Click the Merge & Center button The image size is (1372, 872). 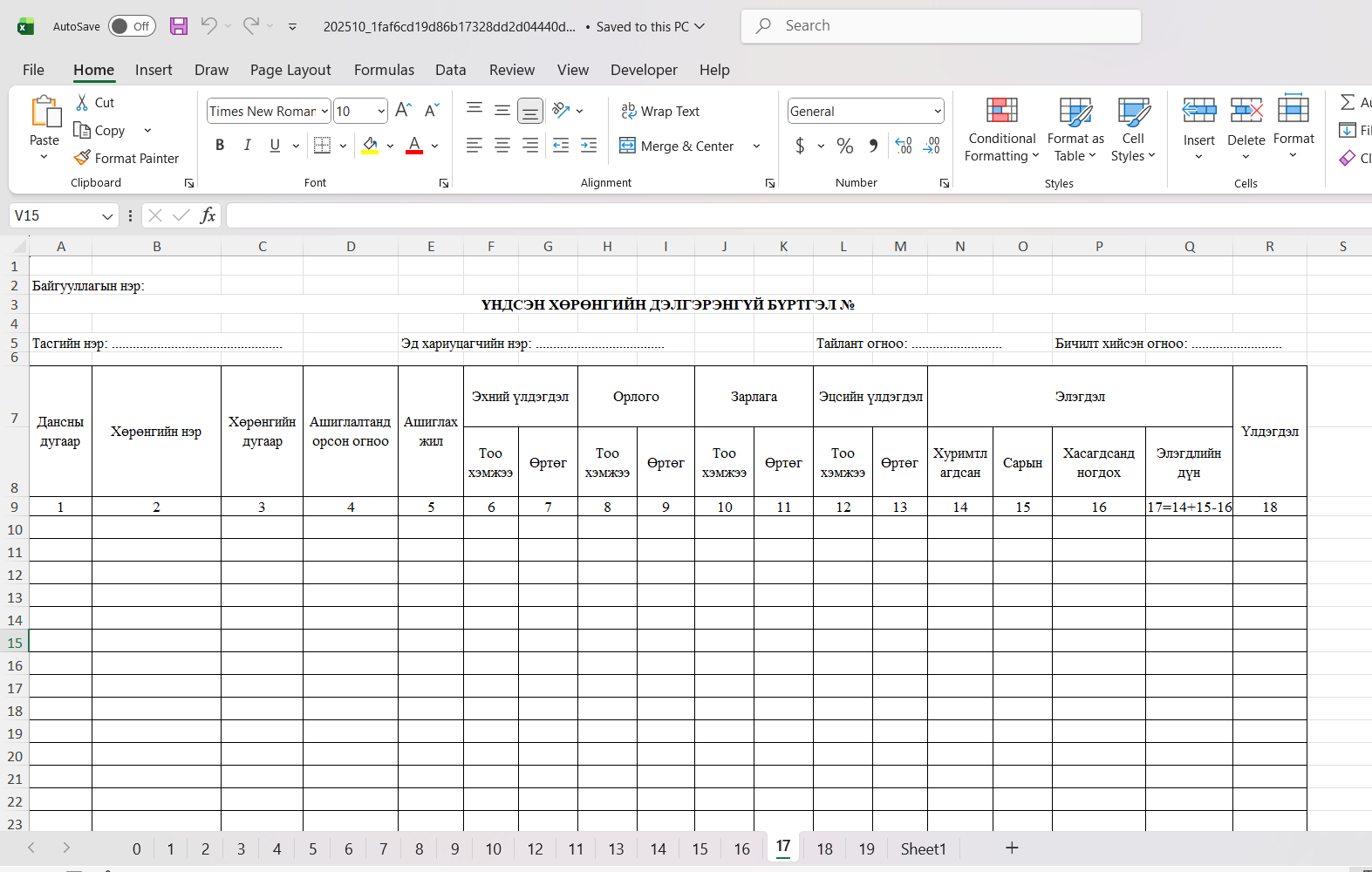[677, 146]
